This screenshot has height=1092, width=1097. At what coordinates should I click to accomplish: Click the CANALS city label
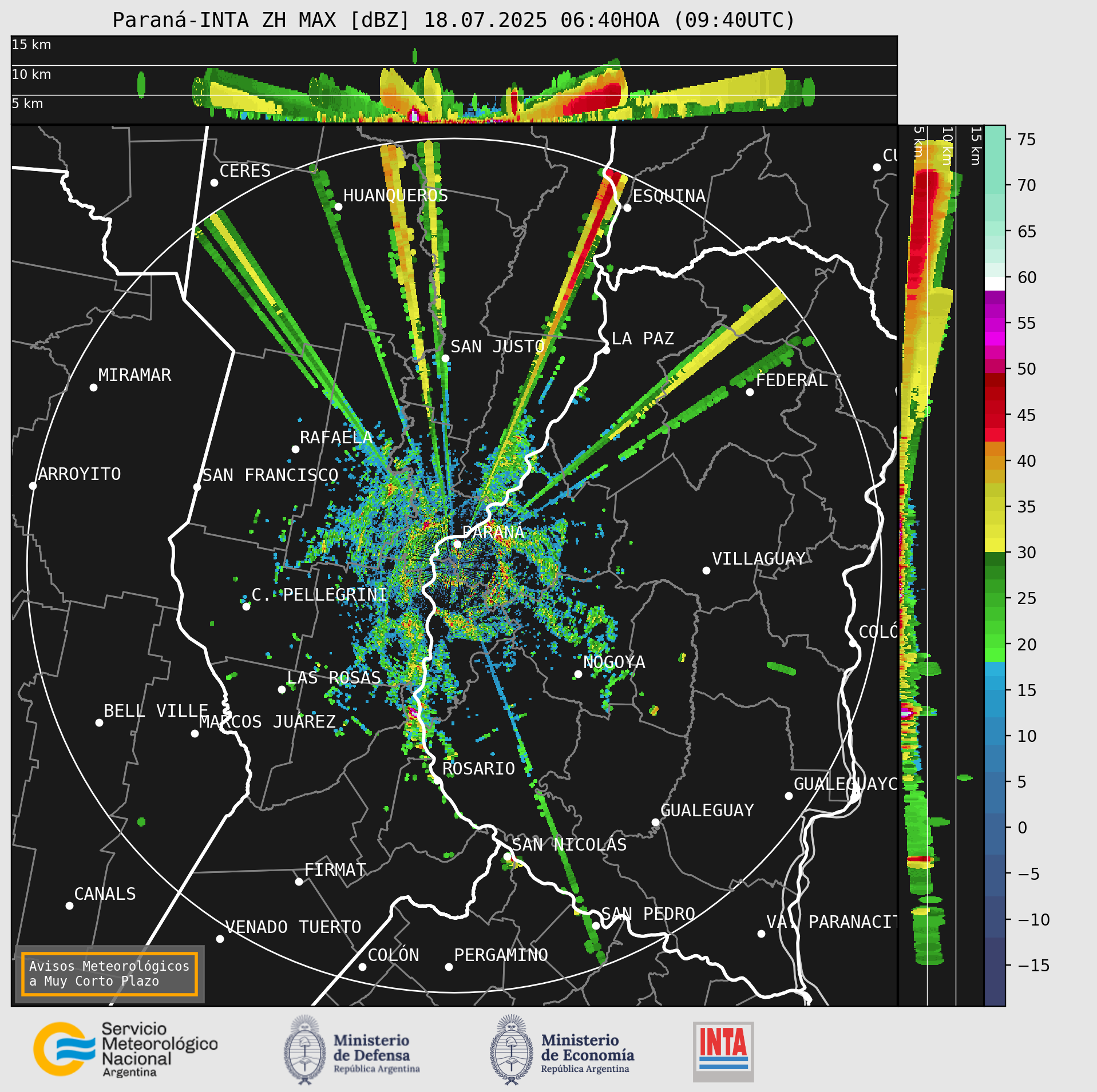105,894
